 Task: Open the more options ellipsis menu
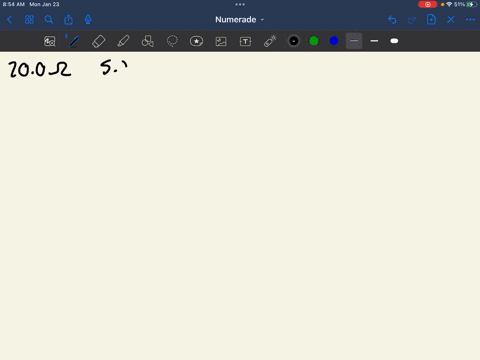(470, 20)
